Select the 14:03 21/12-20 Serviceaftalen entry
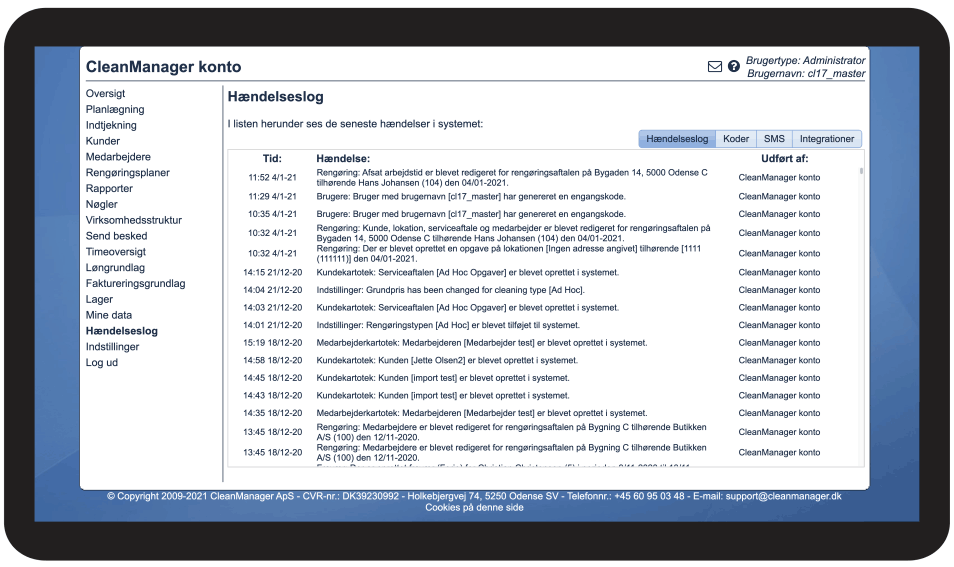This screenshot has width=954, height=567. [x=467, y=308]
